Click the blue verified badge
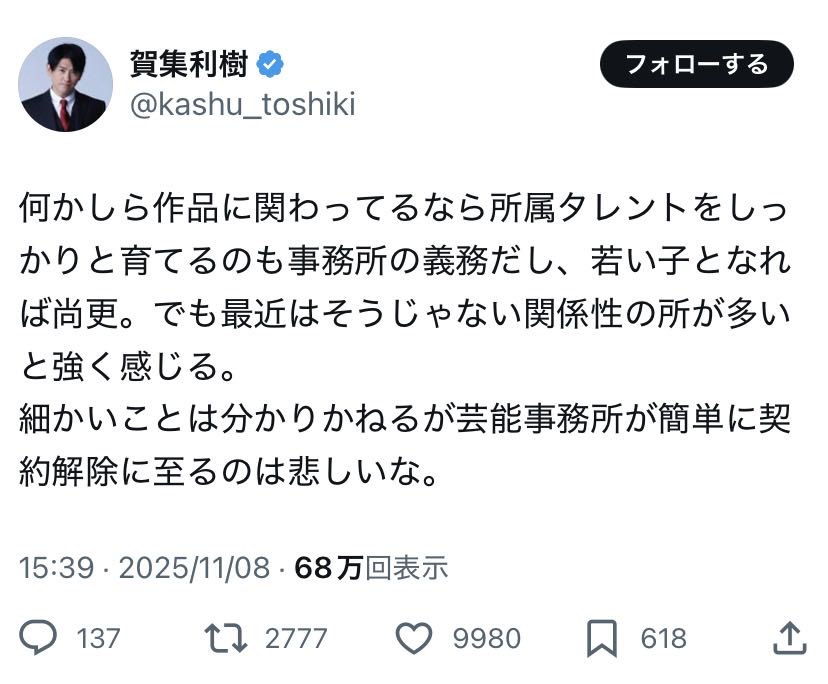Screen dimensions: 828x684 pyautogui.click(x=271, y=65)
